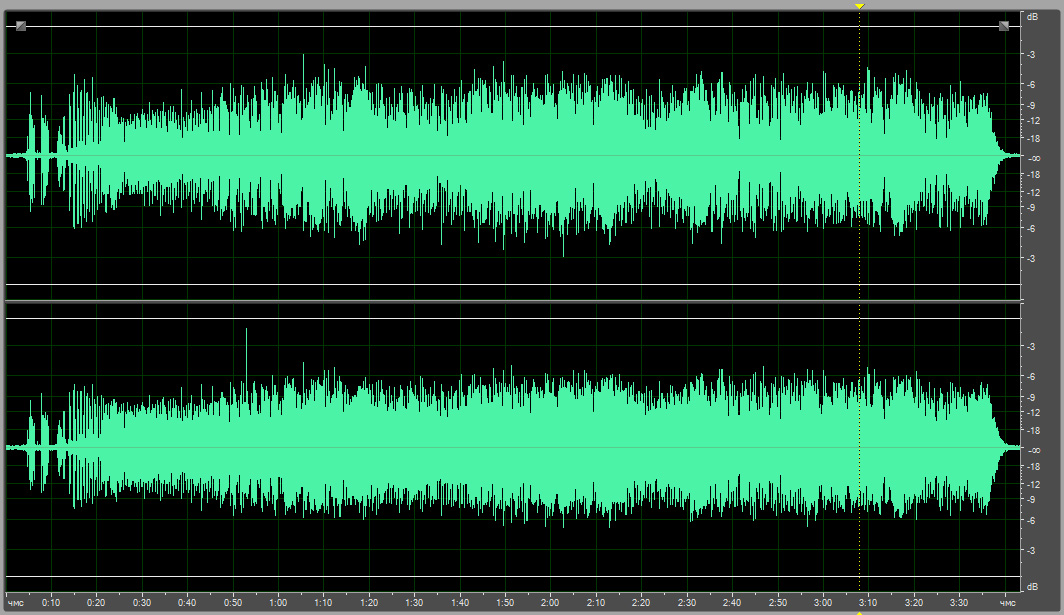Viewport: 1064px width, 615px height.
Task: Click the top channel's -∞ center label
Action: coord(1033,158)
